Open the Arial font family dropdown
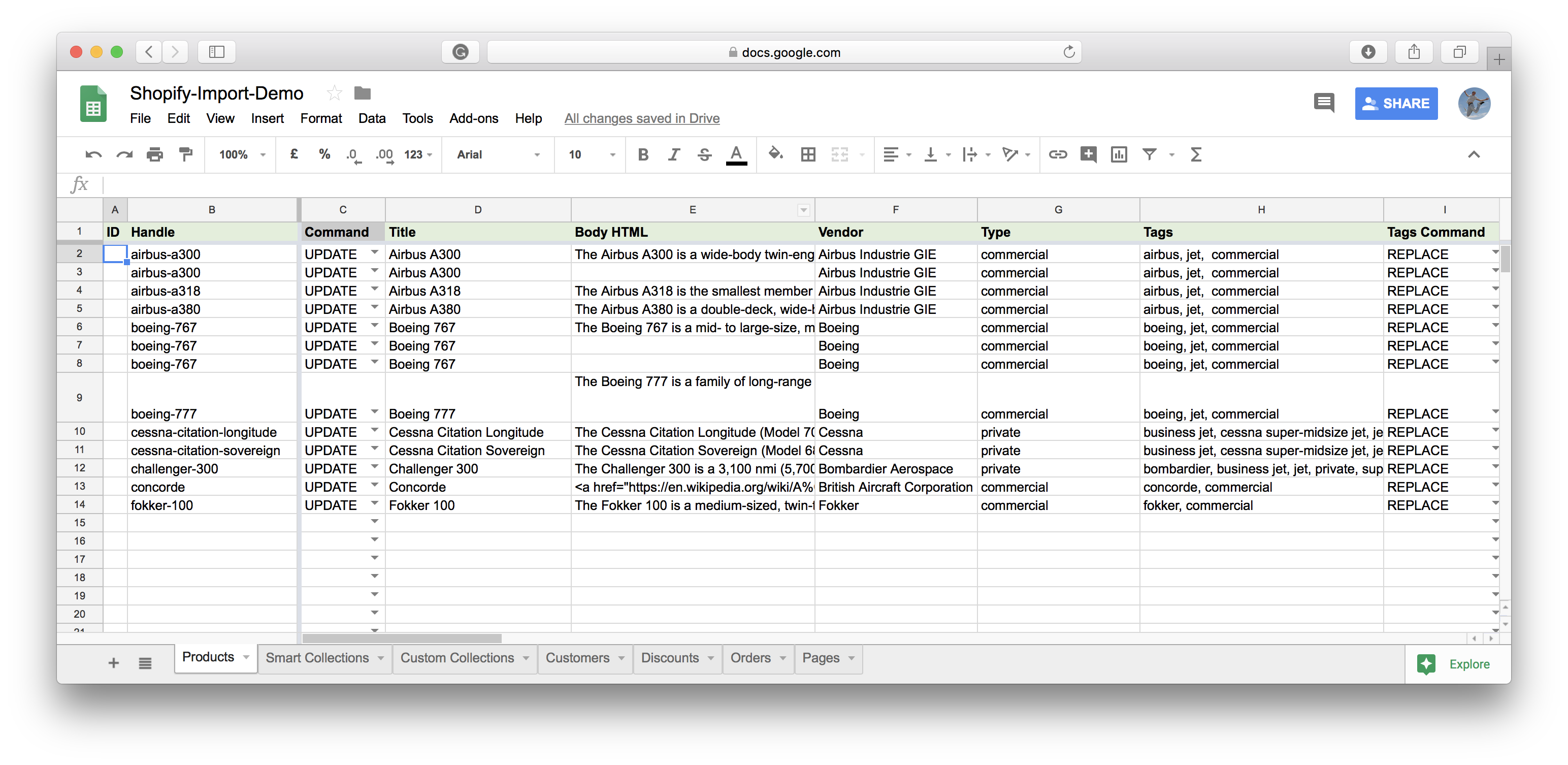 [498, 155]
